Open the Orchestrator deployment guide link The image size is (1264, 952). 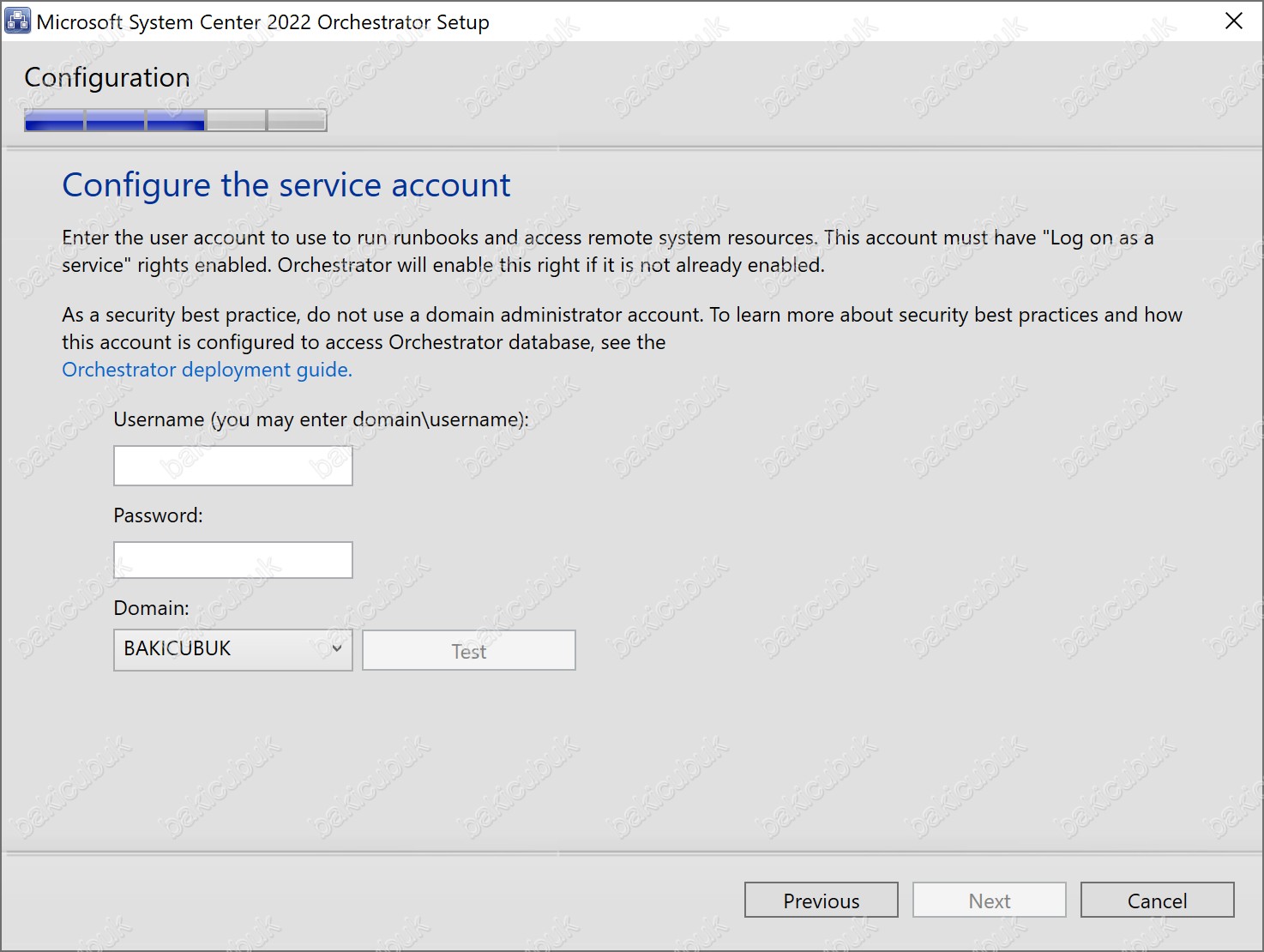pos(207,370)
